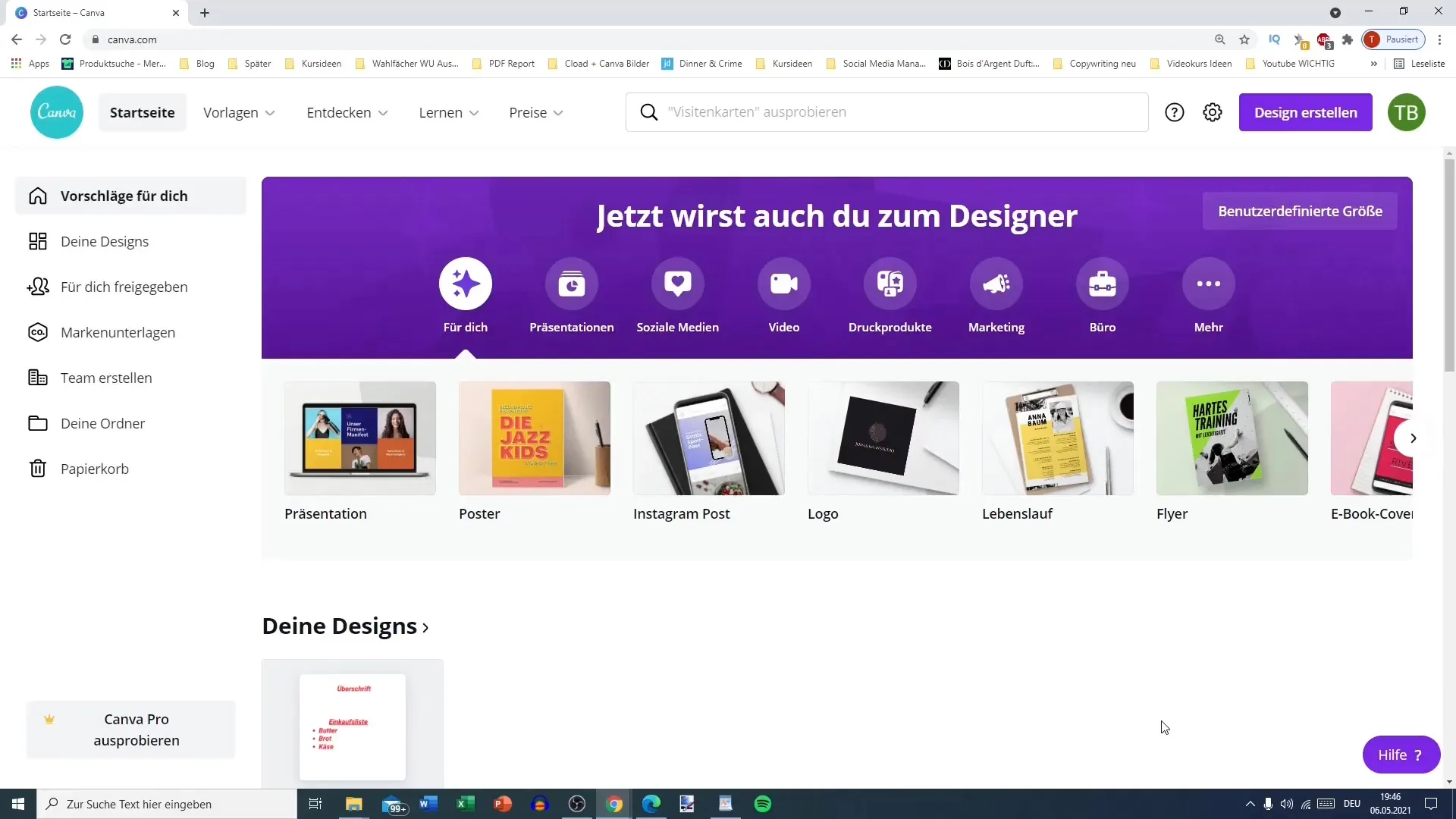This screenshot has width=1456, height=819.
Task: Select 'Vorschläge für dich' in sidebar
Action: (x=130, y=196)
